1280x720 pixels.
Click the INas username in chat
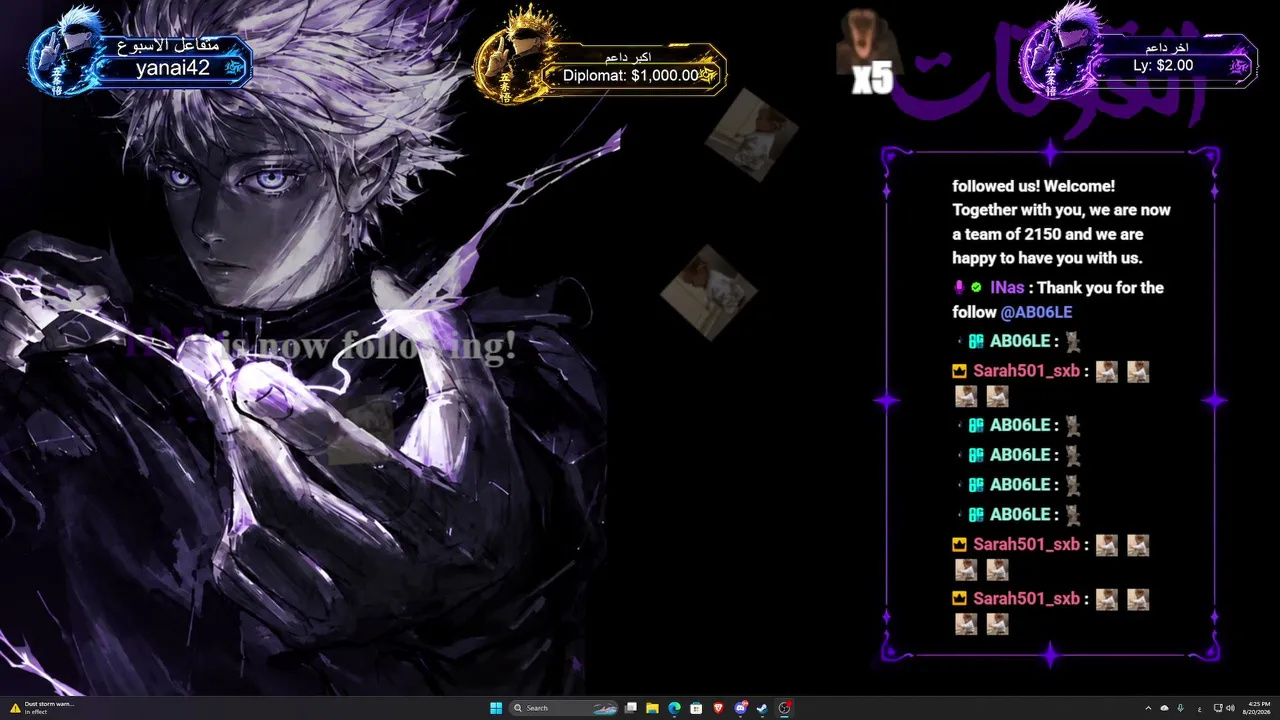click(x=1007, y=288)
